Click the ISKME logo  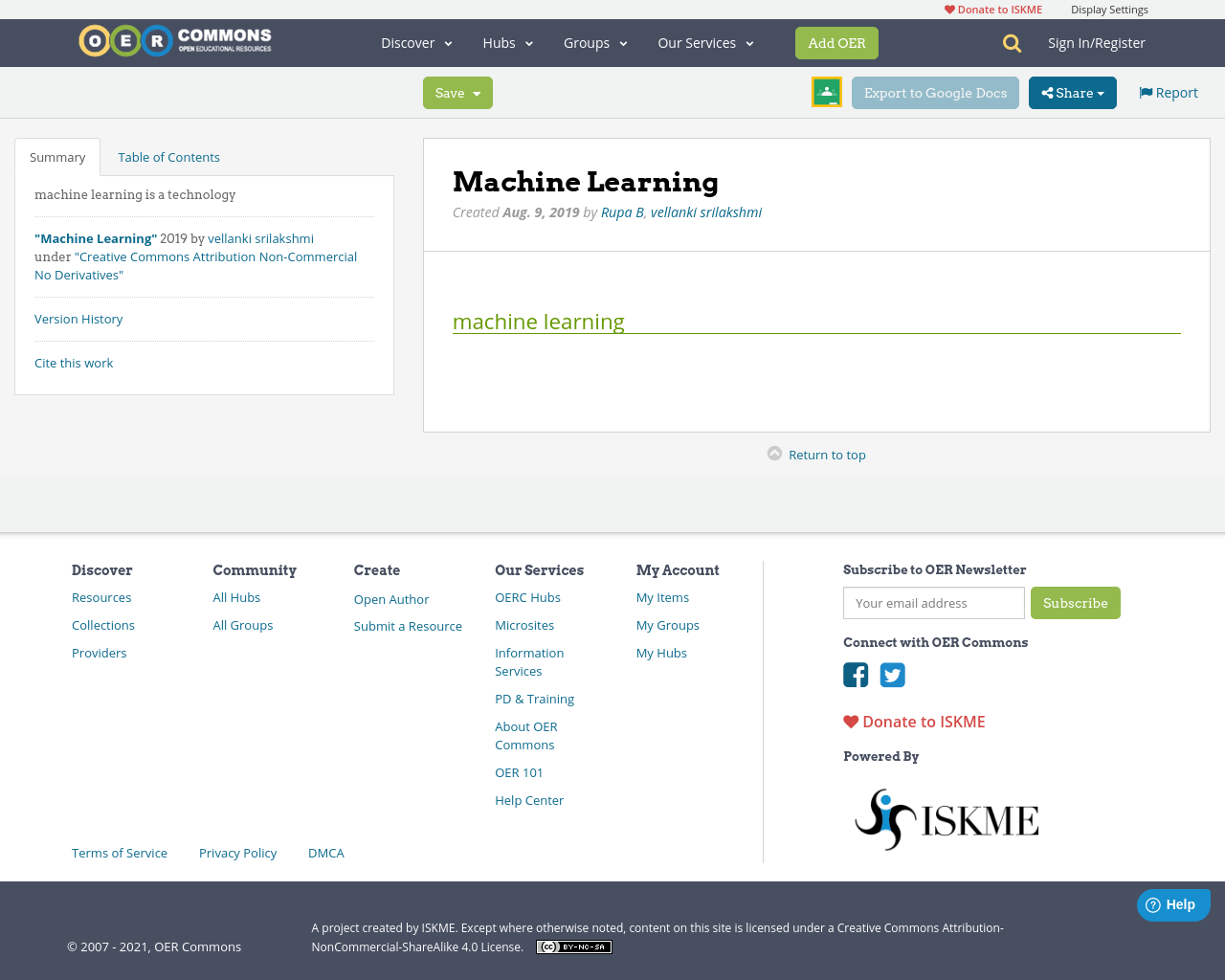946,819
